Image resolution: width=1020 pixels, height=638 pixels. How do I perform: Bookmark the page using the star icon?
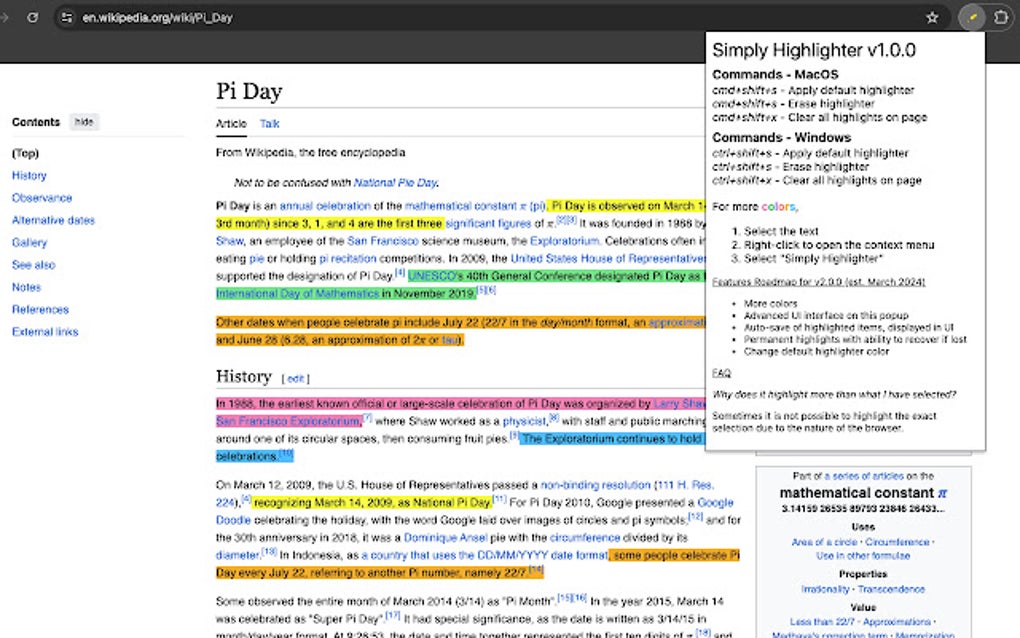pos(932,17)
